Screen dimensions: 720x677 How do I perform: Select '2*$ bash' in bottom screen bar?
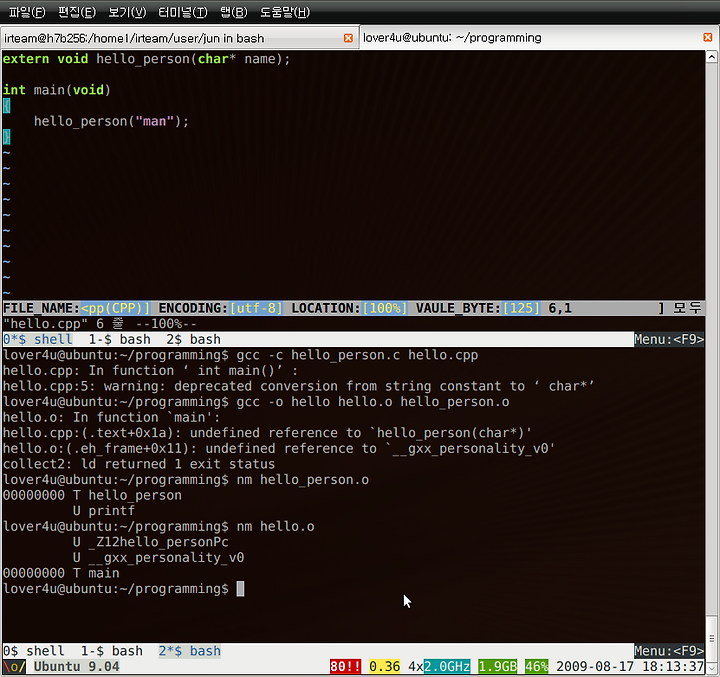tap(190, 651)
